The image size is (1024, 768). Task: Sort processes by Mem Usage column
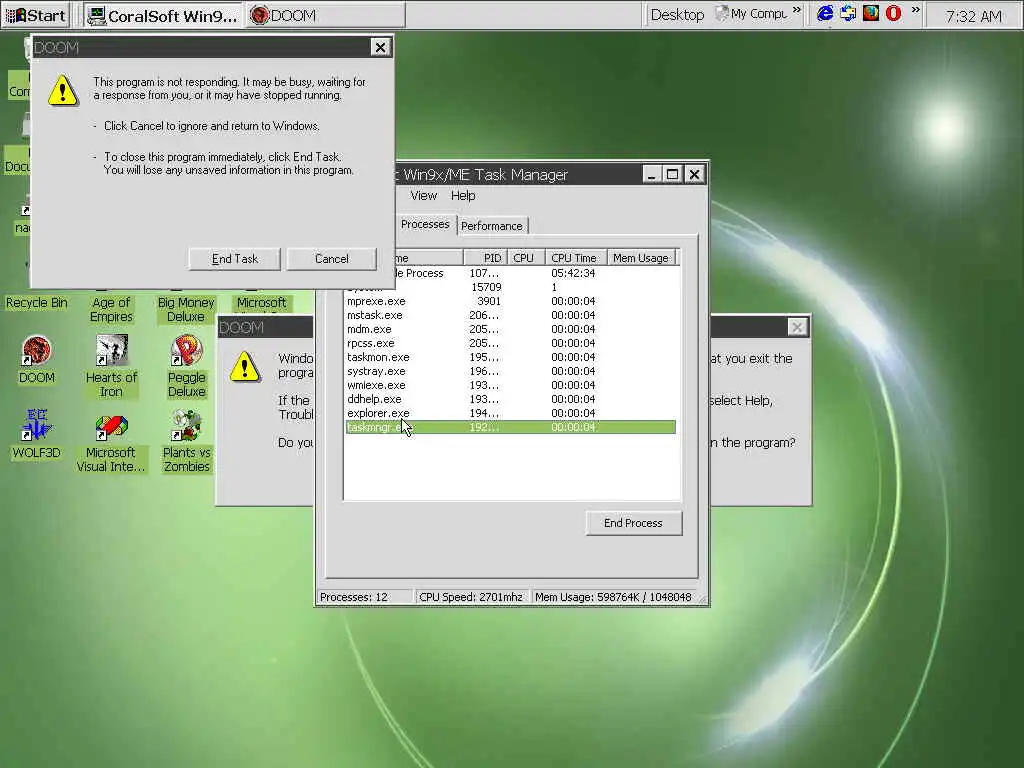(x=641, y=258)
